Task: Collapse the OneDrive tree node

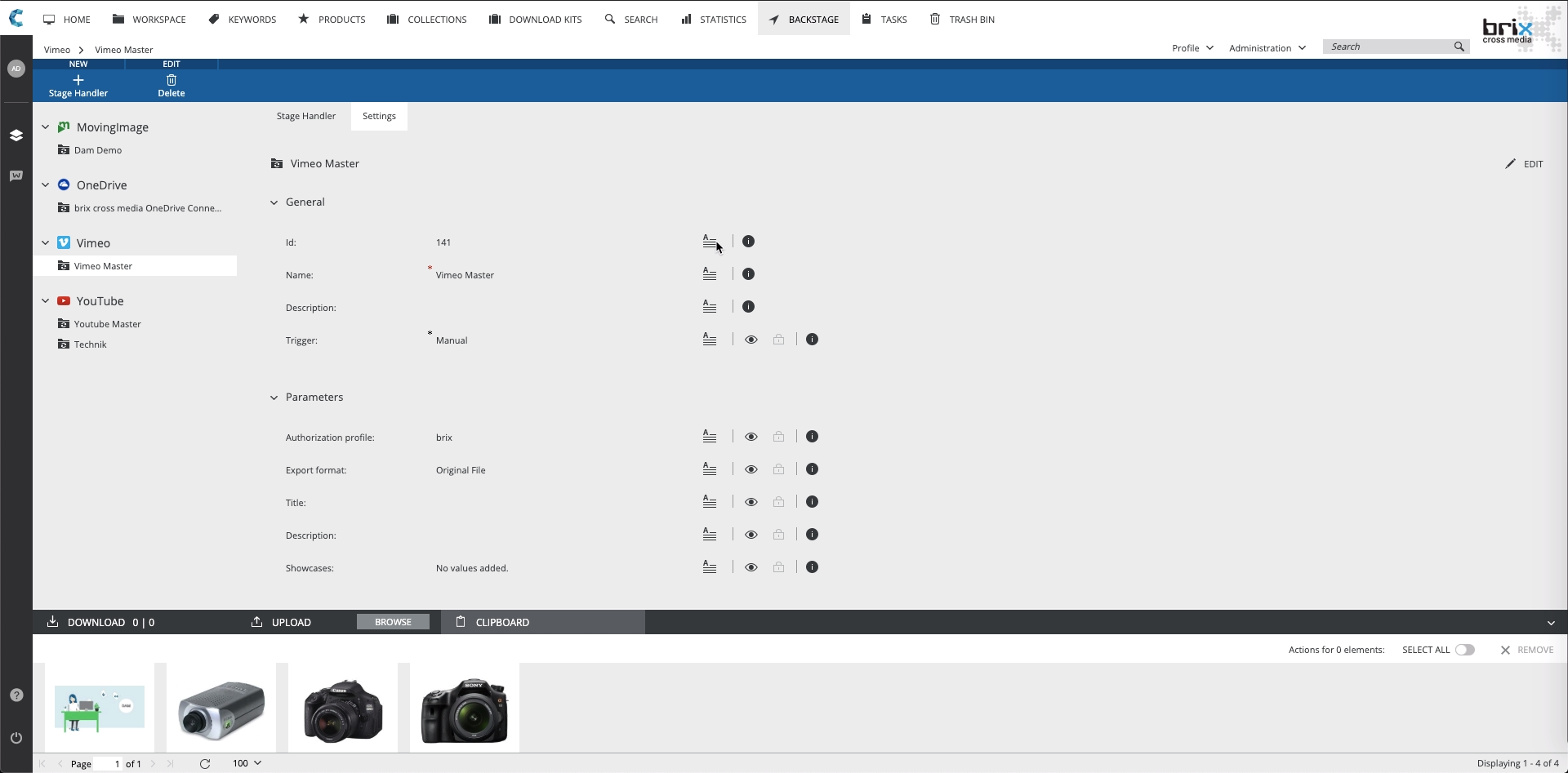Action: pyautogui.click(x=46, y=185)
